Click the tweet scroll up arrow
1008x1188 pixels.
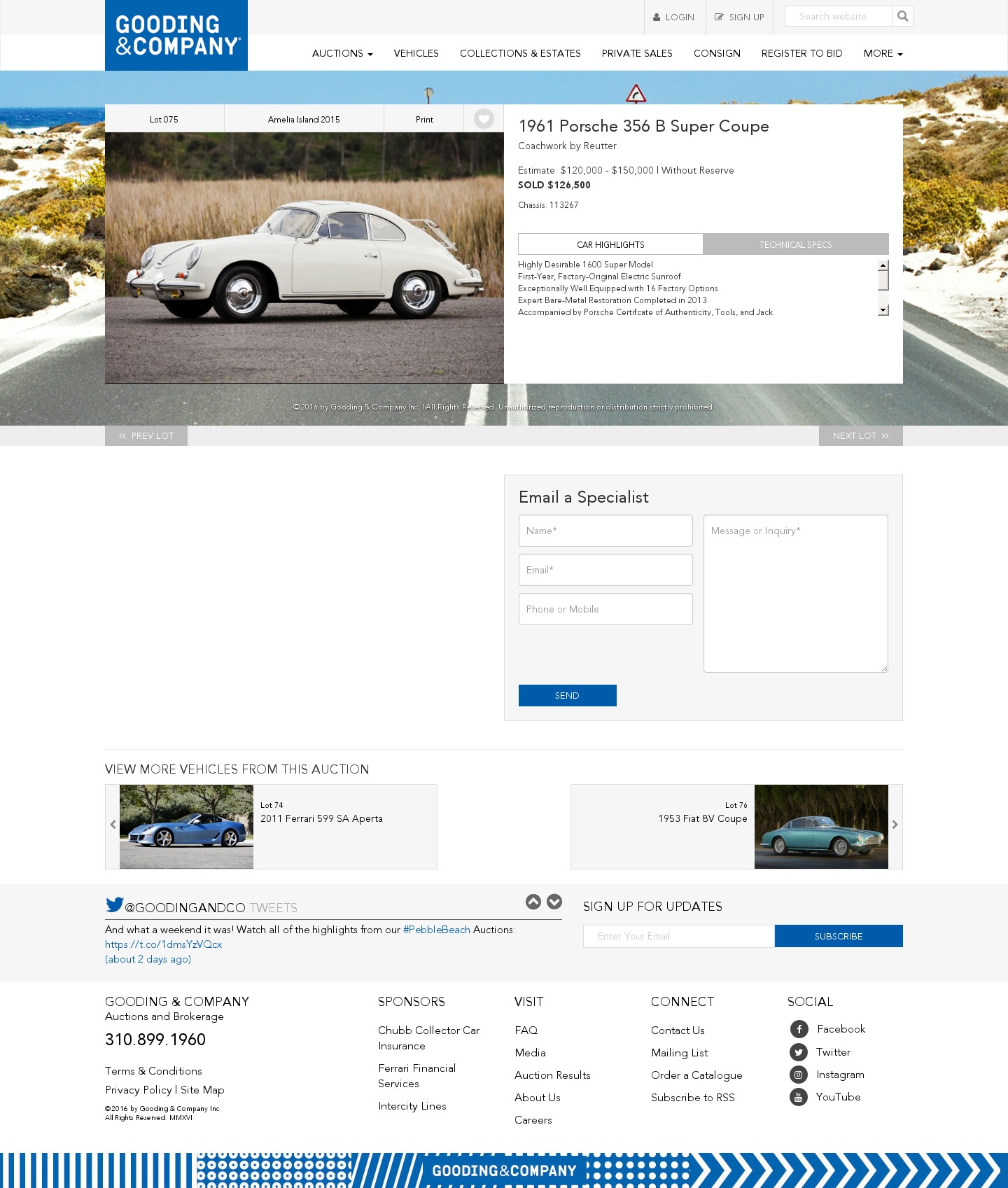(x=533, y=902)
